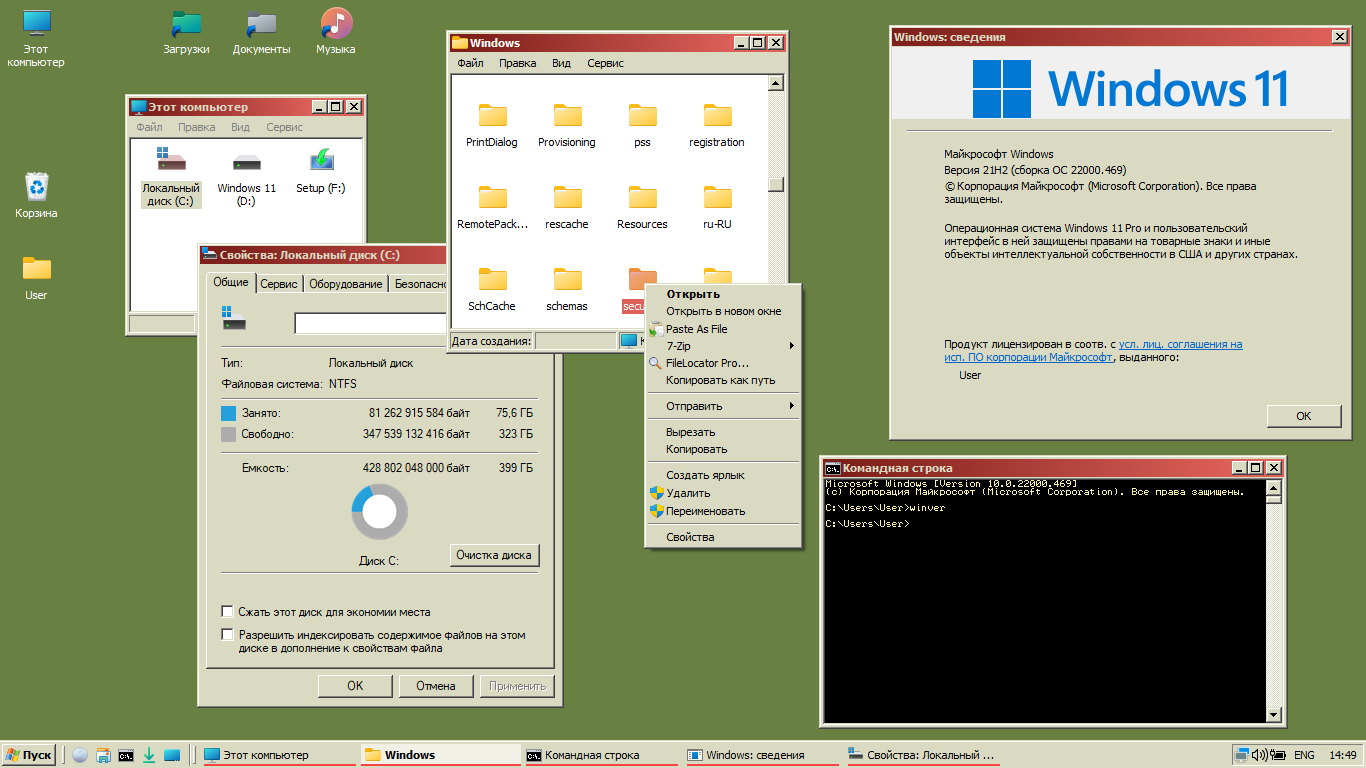Choose FileLocator Pro... menu entry
The height and width of the screenshot is (768, 1366).
coord(723,363)
